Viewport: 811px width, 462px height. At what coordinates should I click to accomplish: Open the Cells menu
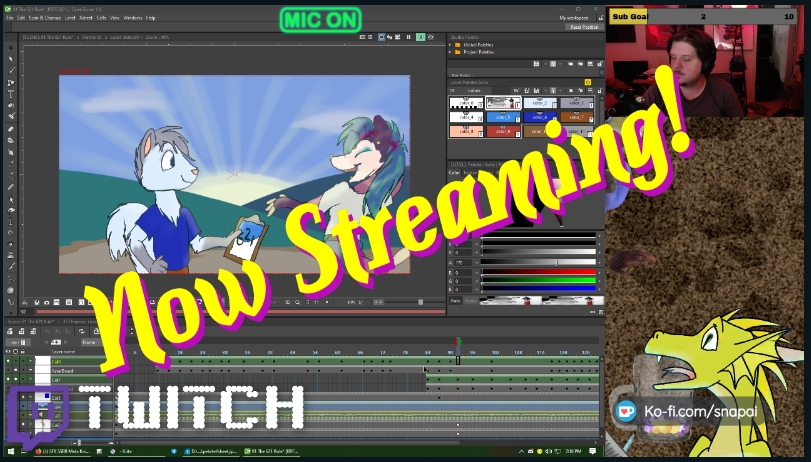[101, 18]
